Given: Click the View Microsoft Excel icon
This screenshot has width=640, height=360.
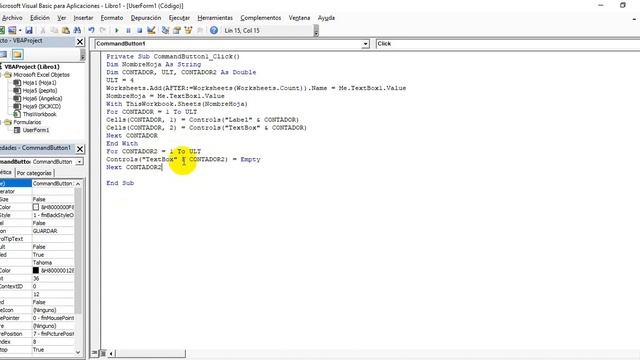Looking at the screenshot, I should [x=2, y=30].
